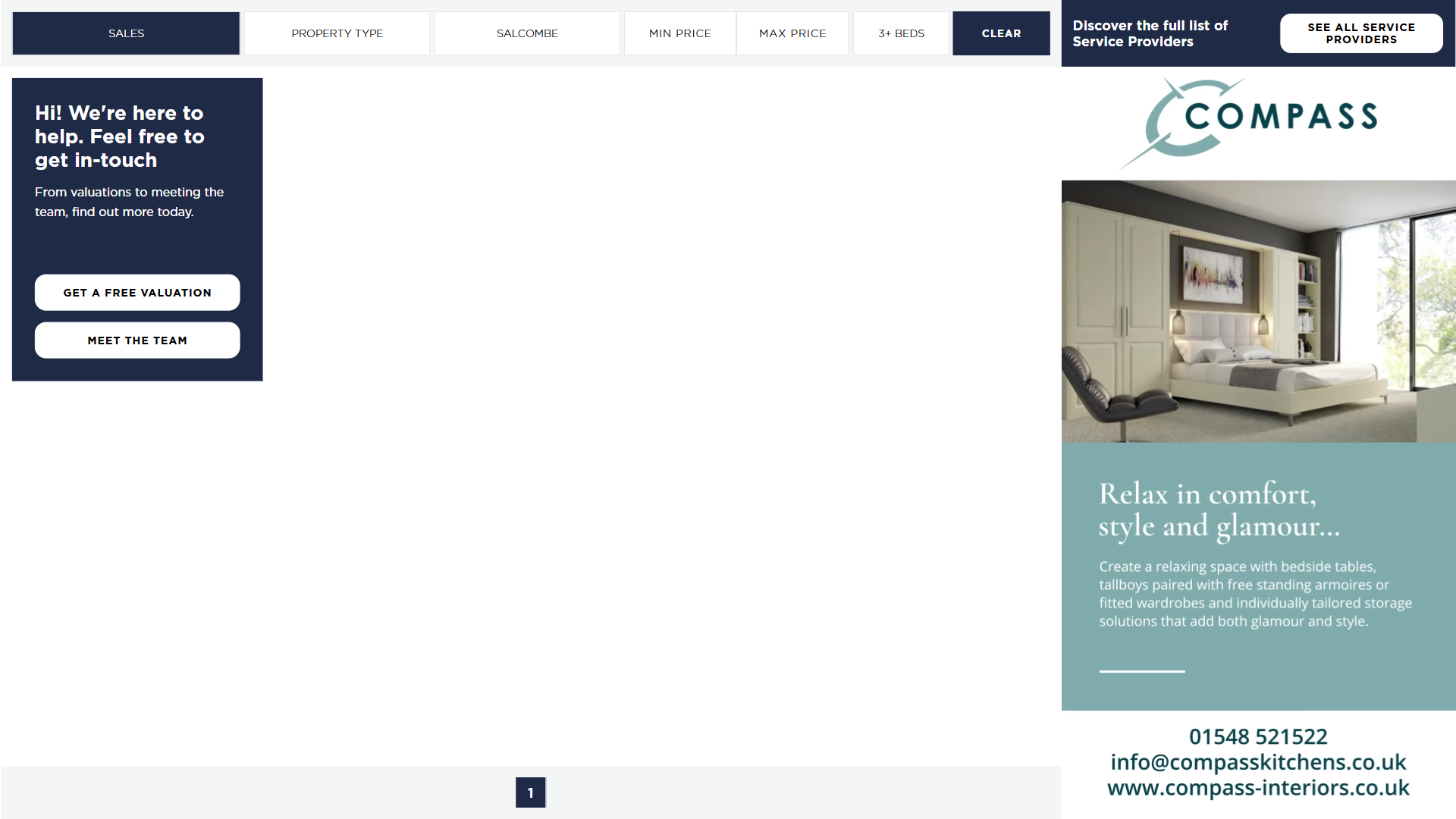The image size is (1456, 819).
Task: Click the Clear filters button
Action: [1001, 33]
